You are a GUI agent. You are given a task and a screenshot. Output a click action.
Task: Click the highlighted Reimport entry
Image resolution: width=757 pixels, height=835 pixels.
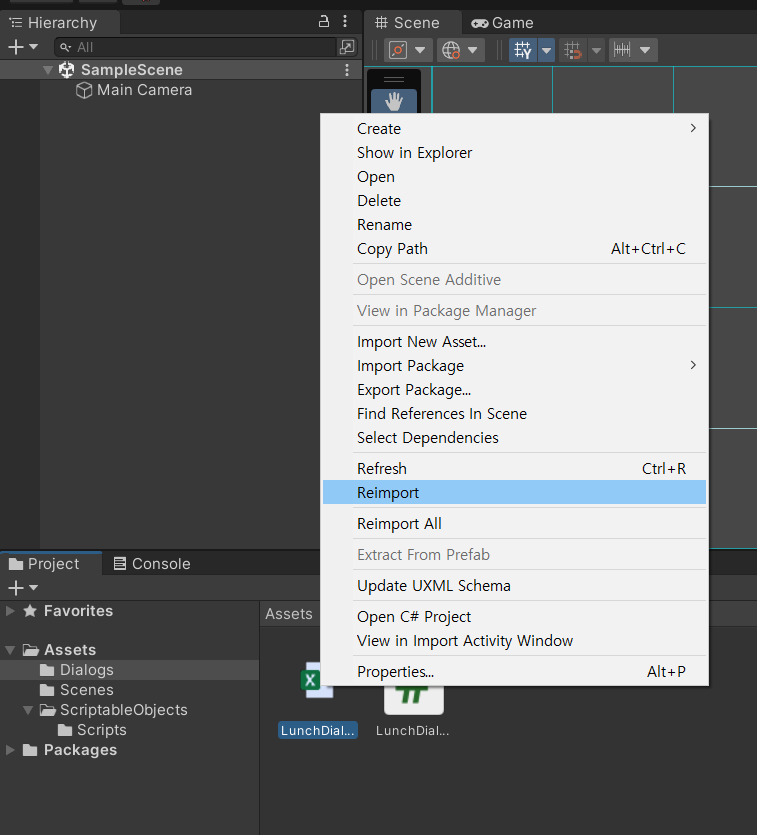click(x=514, y=493)
